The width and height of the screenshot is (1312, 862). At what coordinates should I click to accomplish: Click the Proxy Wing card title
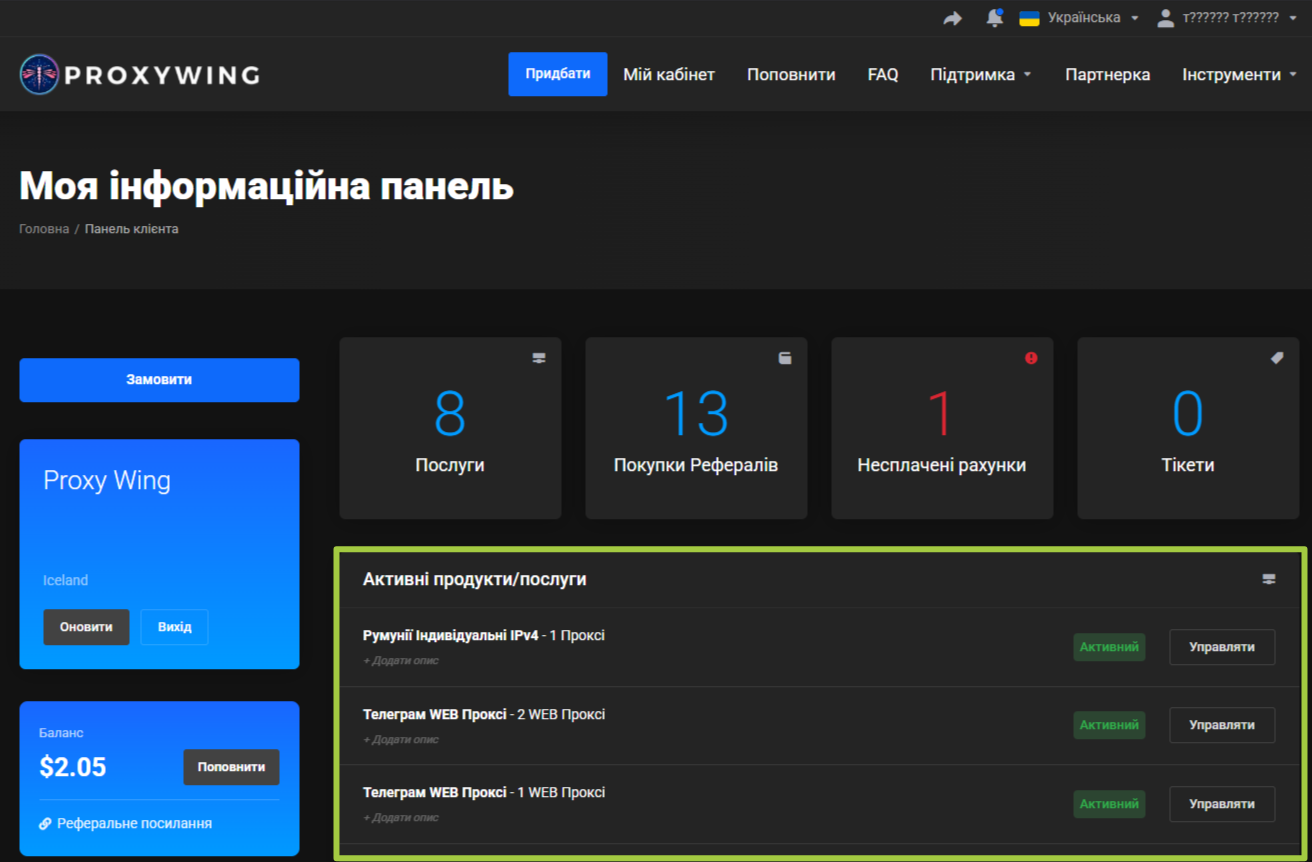(x=107, y=481)
